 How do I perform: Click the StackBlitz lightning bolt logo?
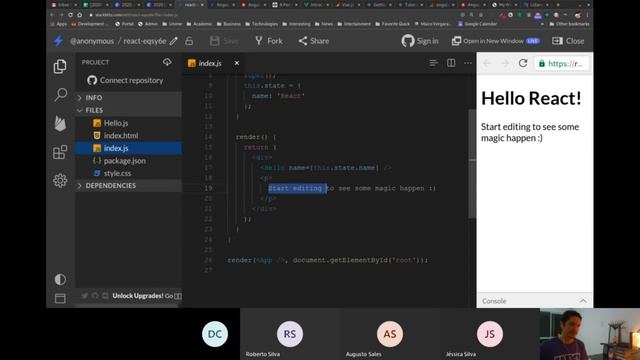pyautogui.click(x=58, y=41)
